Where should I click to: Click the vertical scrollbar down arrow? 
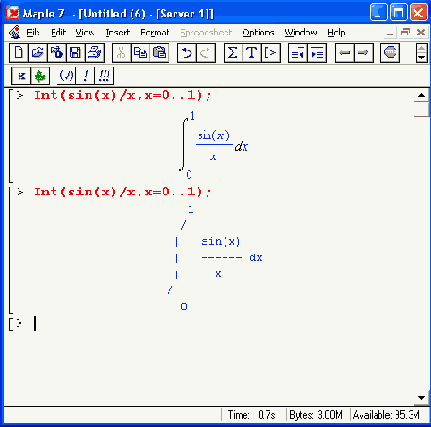[x=421, y=398]
